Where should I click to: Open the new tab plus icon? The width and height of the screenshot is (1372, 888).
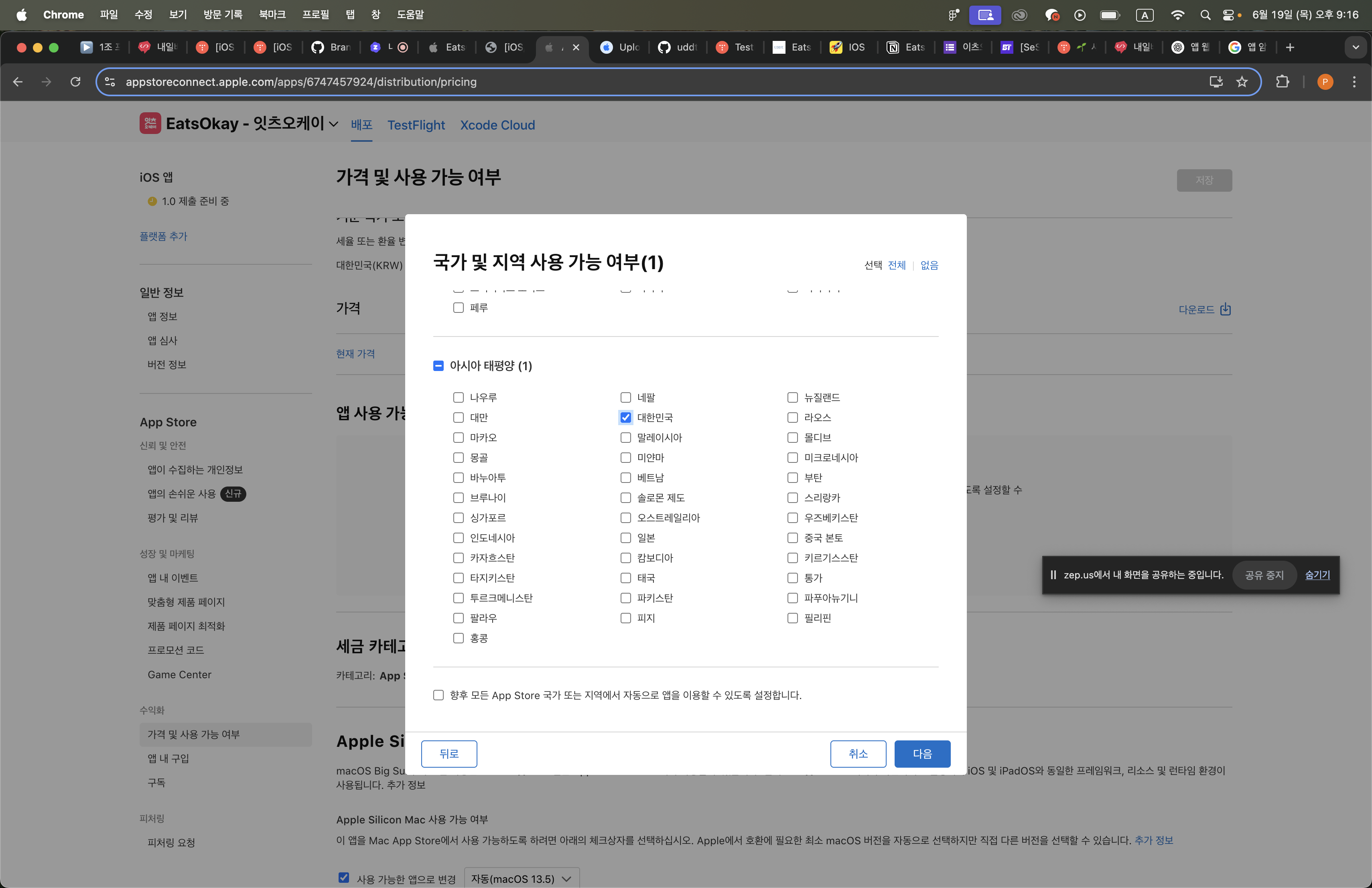tap(1290, 47)
